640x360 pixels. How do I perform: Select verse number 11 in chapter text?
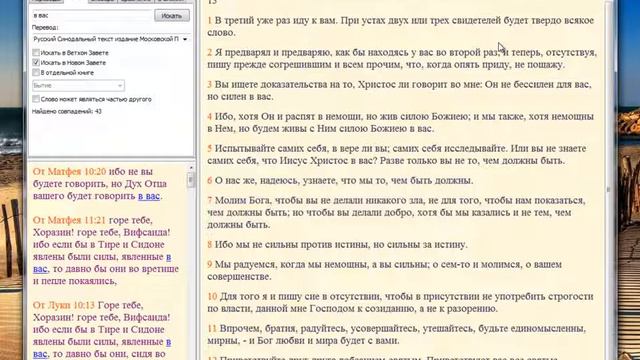coord(212,328)
